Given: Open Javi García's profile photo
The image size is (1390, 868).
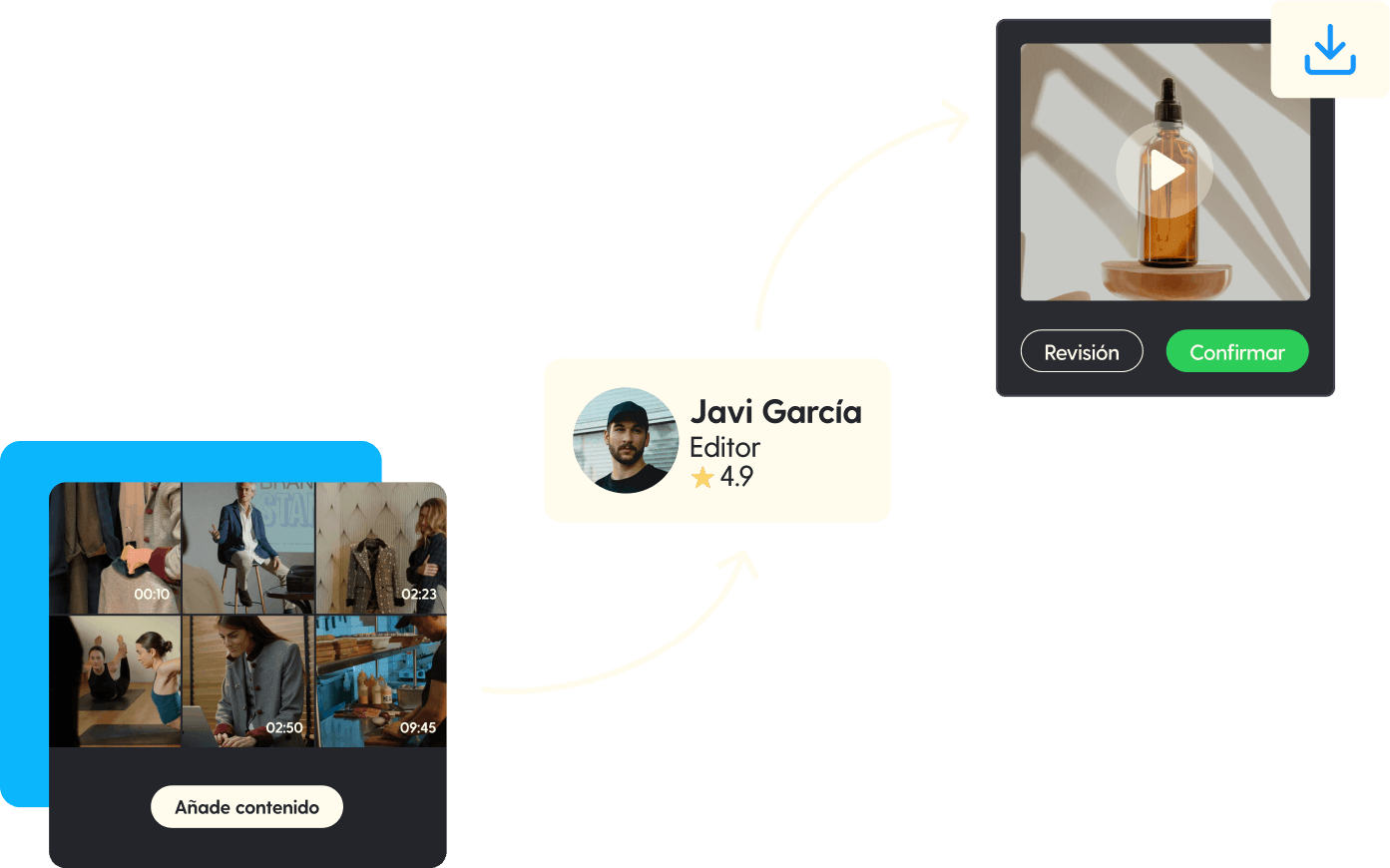Looking at the screenshot, I should pyautogui.click(x=626, y=440).
